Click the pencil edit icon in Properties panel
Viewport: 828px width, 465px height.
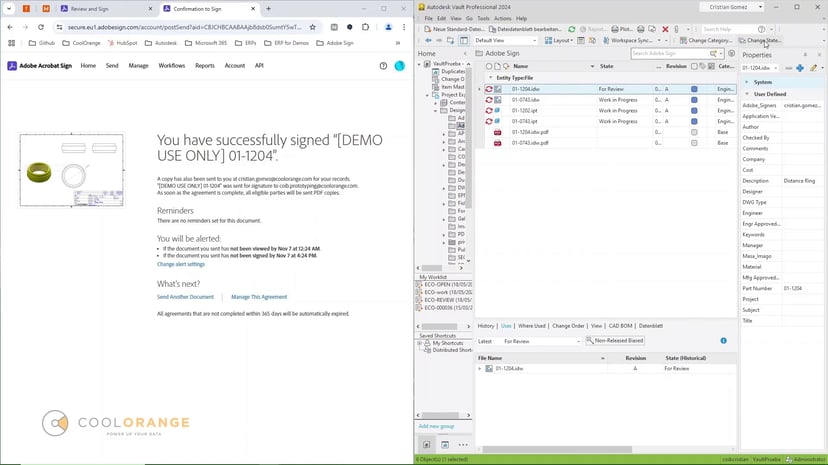point(814,68)
